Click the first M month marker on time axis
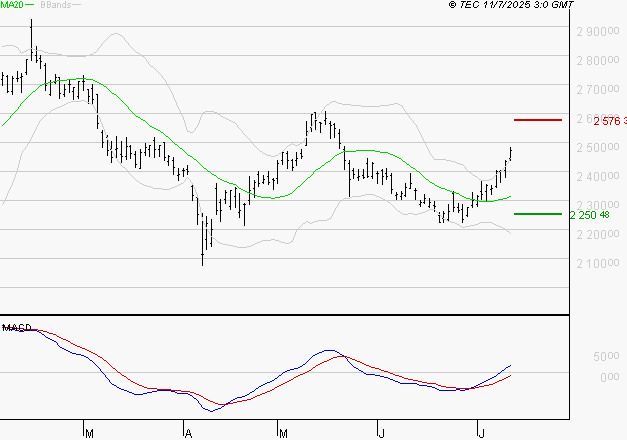The image size is (627, 440). 90,433
